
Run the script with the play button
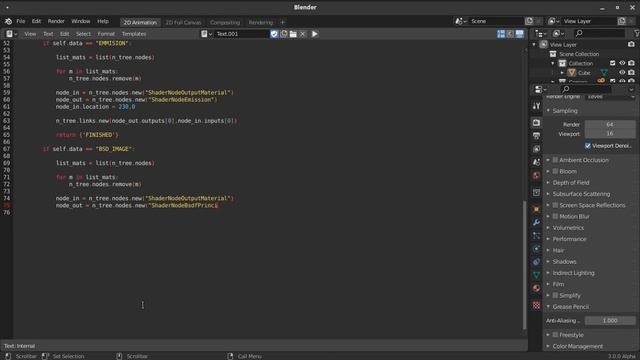coord(315,34)
